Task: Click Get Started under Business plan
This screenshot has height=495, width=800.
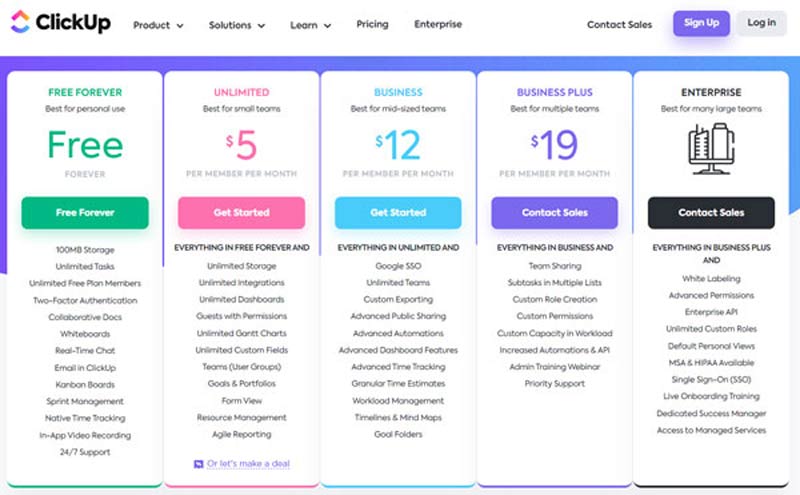Action: tap(398, 213)
